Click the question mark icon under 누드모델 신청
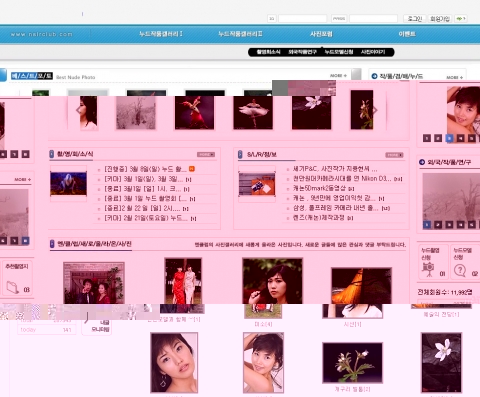Image resolution: width=480 pixels, height=397 pixels. click(460, 270)
